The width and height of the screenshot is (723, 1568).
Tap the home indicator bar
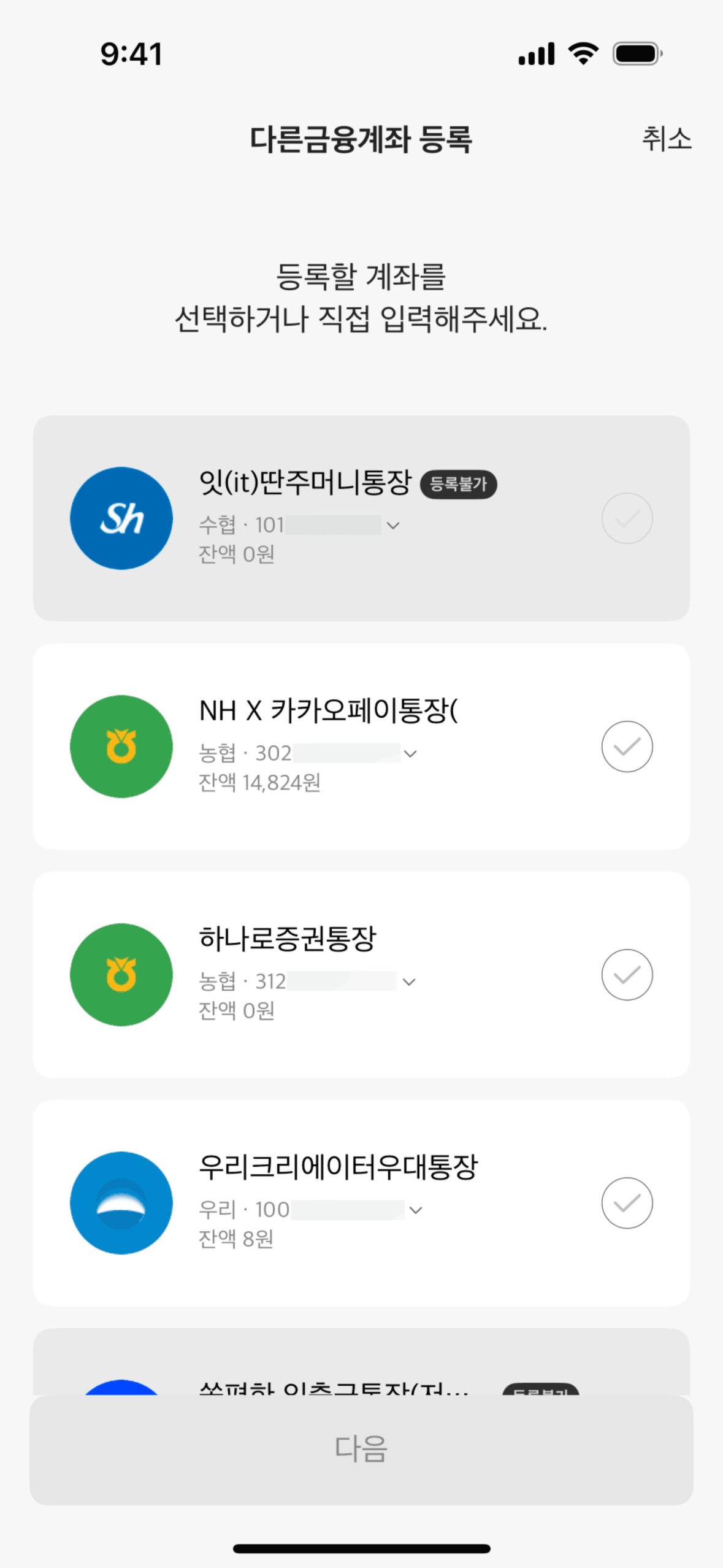[x=361, y=1548]
